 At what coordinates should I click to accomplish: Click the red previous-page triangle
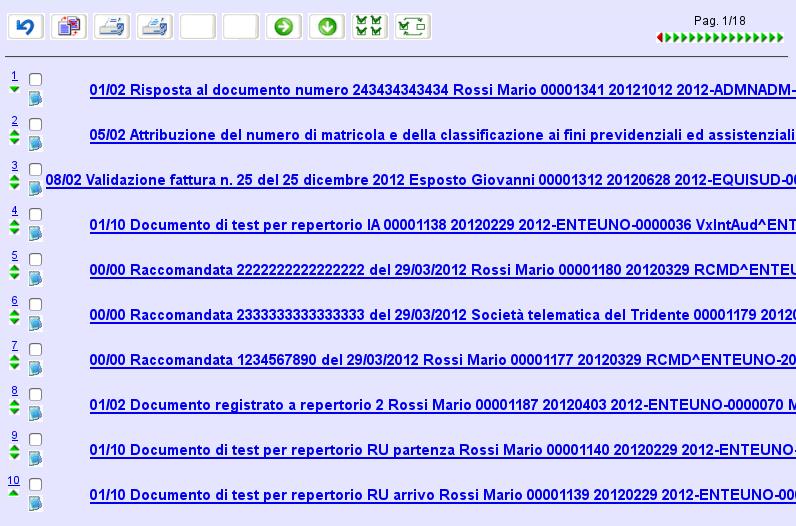(659, 37)
